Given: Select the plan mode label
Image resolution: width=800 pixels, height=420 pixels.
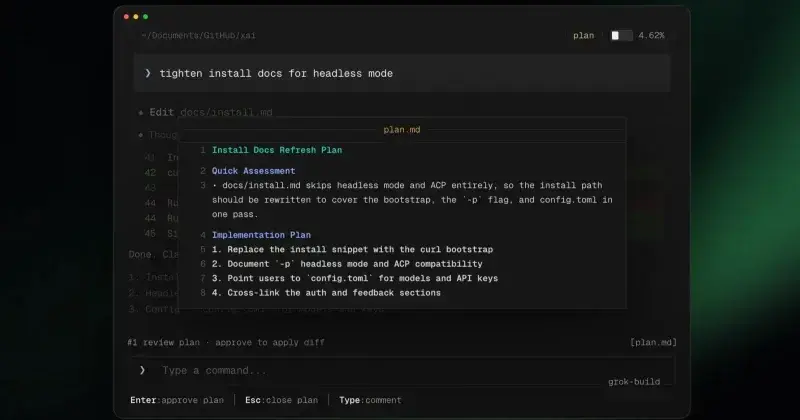Looking at the screenshot, I should point(584,35).
